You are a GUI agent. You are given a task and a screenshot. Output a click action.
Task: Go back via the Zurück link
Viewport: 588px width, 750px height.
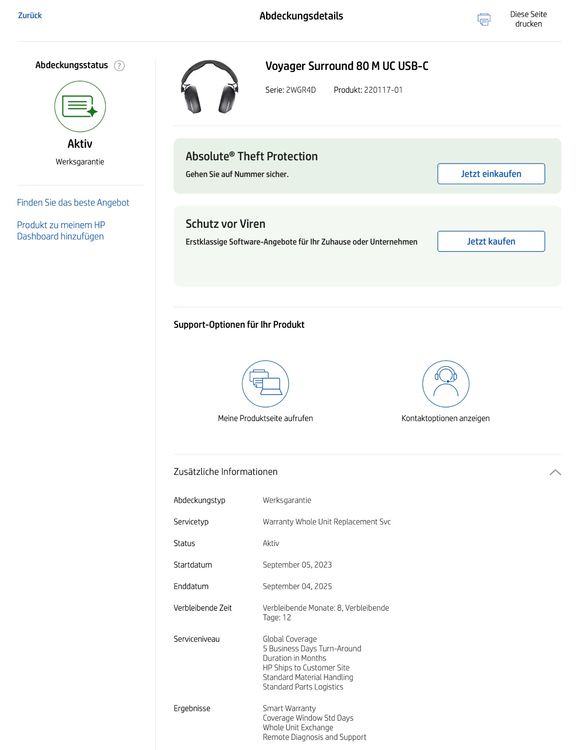point(30,15)
